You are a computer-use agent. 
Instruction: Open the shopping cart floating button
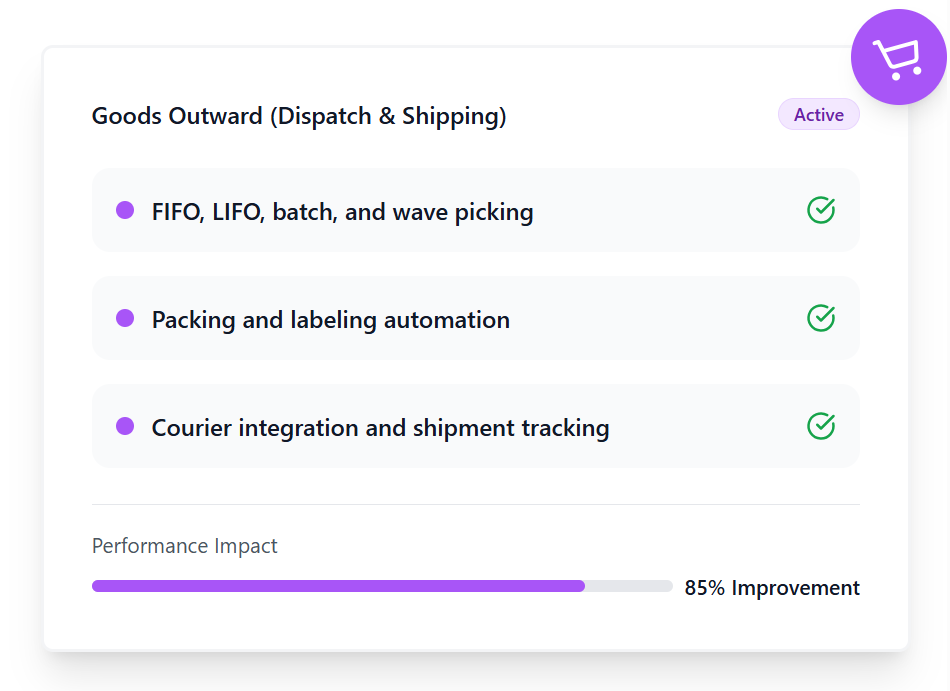click(x=898, y=57)
